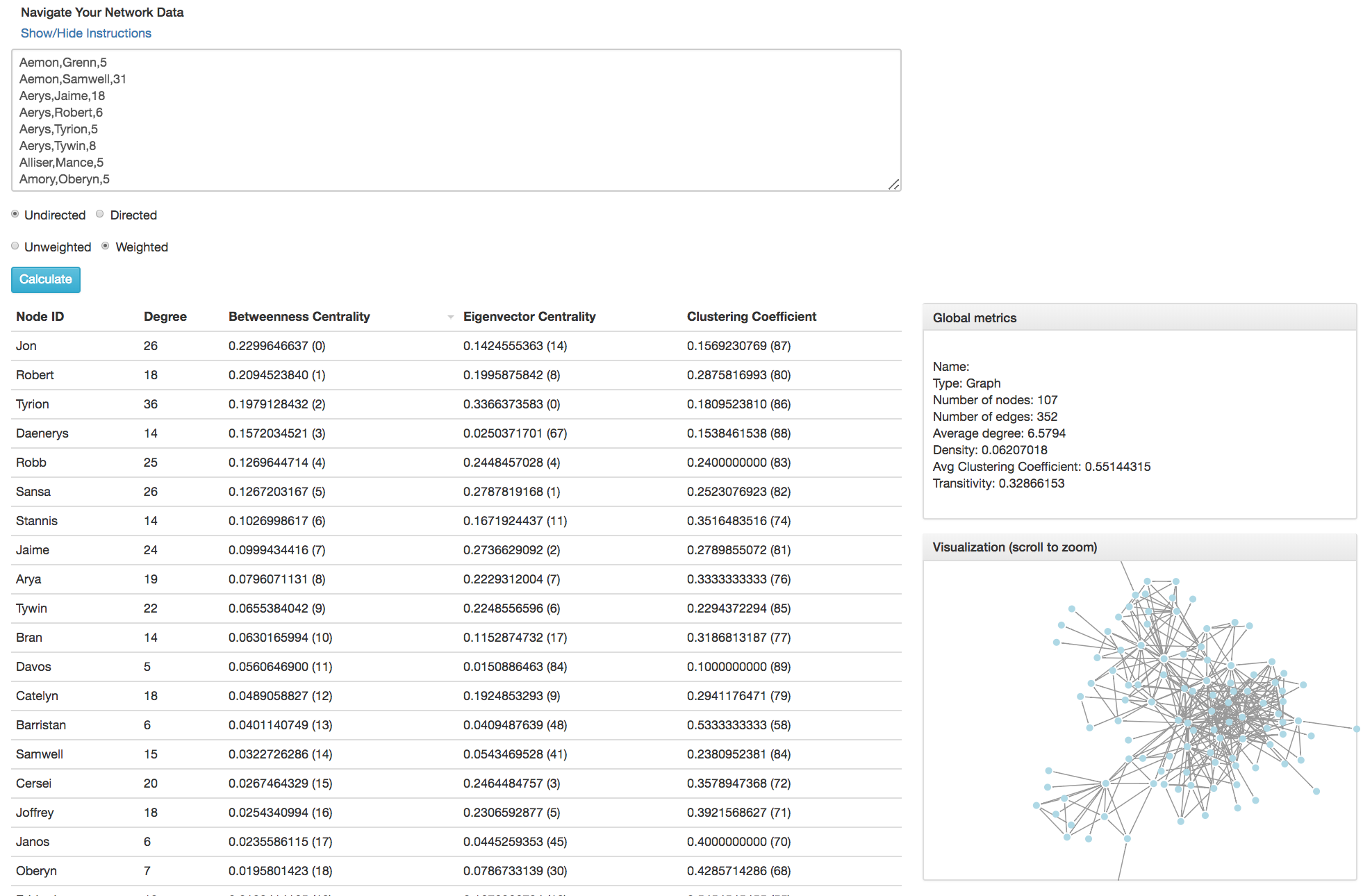This screenshot has height=896, width=1363.
Task: Choose the Unweighted option
Action: point(15,247)
